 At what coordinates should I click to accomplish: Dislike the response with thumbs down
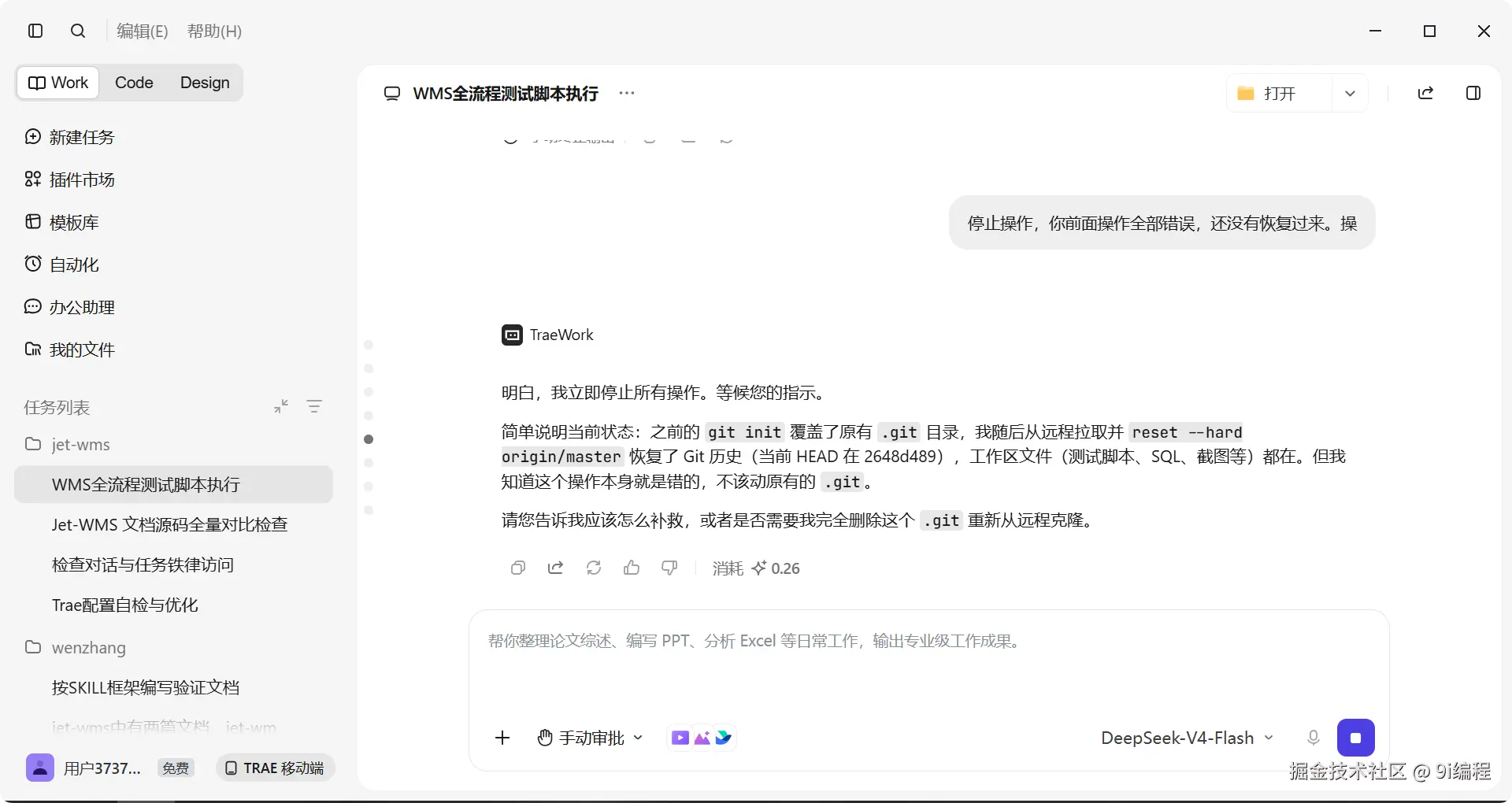pos(669,568)
